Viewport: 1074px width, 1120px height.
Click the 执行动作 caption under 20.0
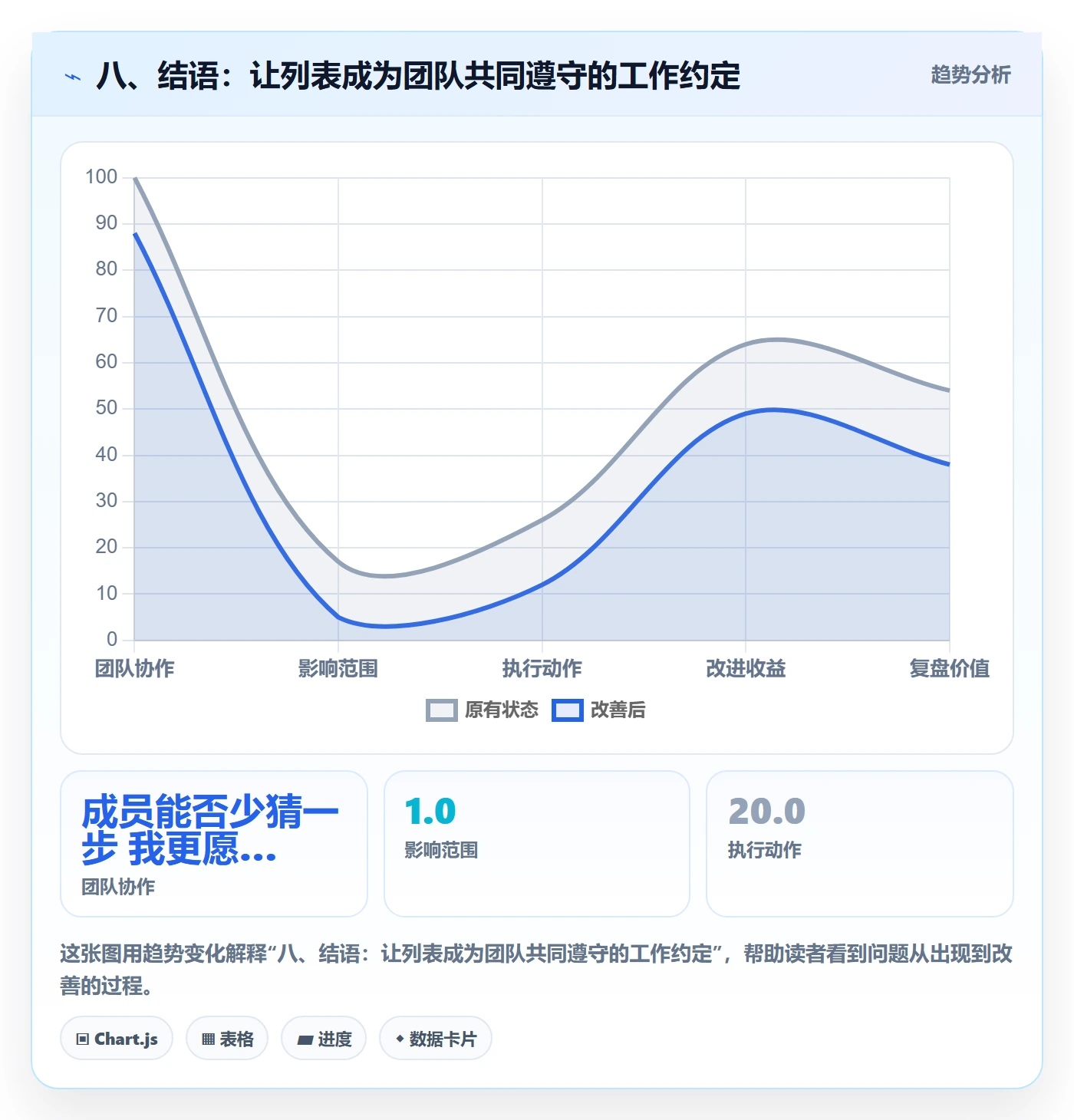[x=765, y=851]
